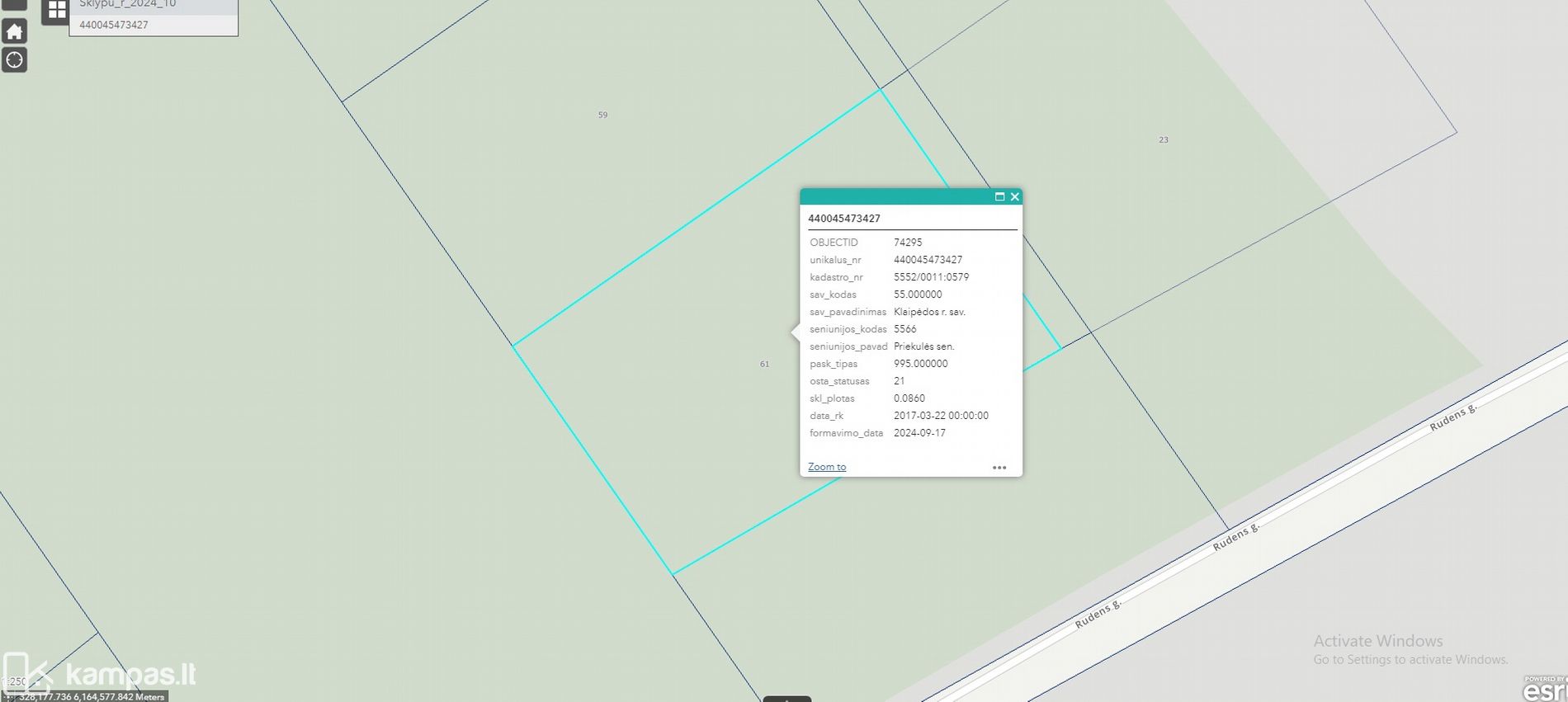The width and height of the screenshot is (1568, 702).
Task: Click parcel labeled 61 on the map
Action: [x=764, y=364]
